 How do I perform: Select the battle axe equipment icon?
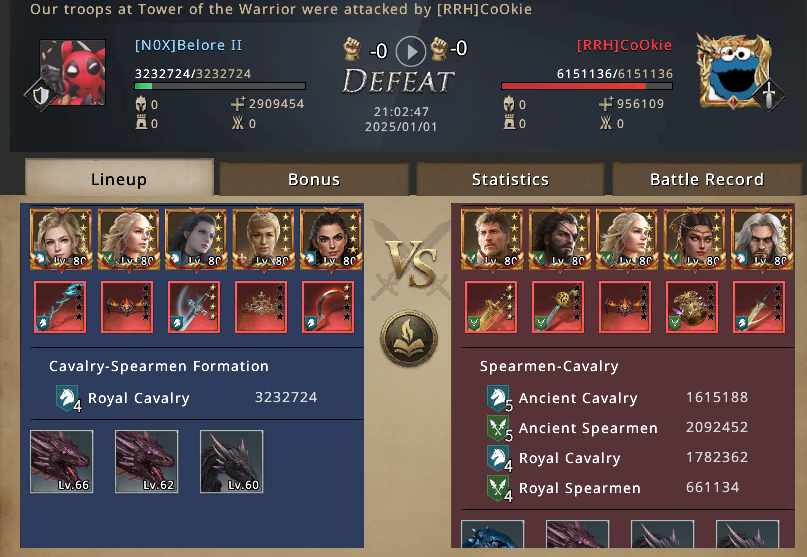click(x=194, y=307)
